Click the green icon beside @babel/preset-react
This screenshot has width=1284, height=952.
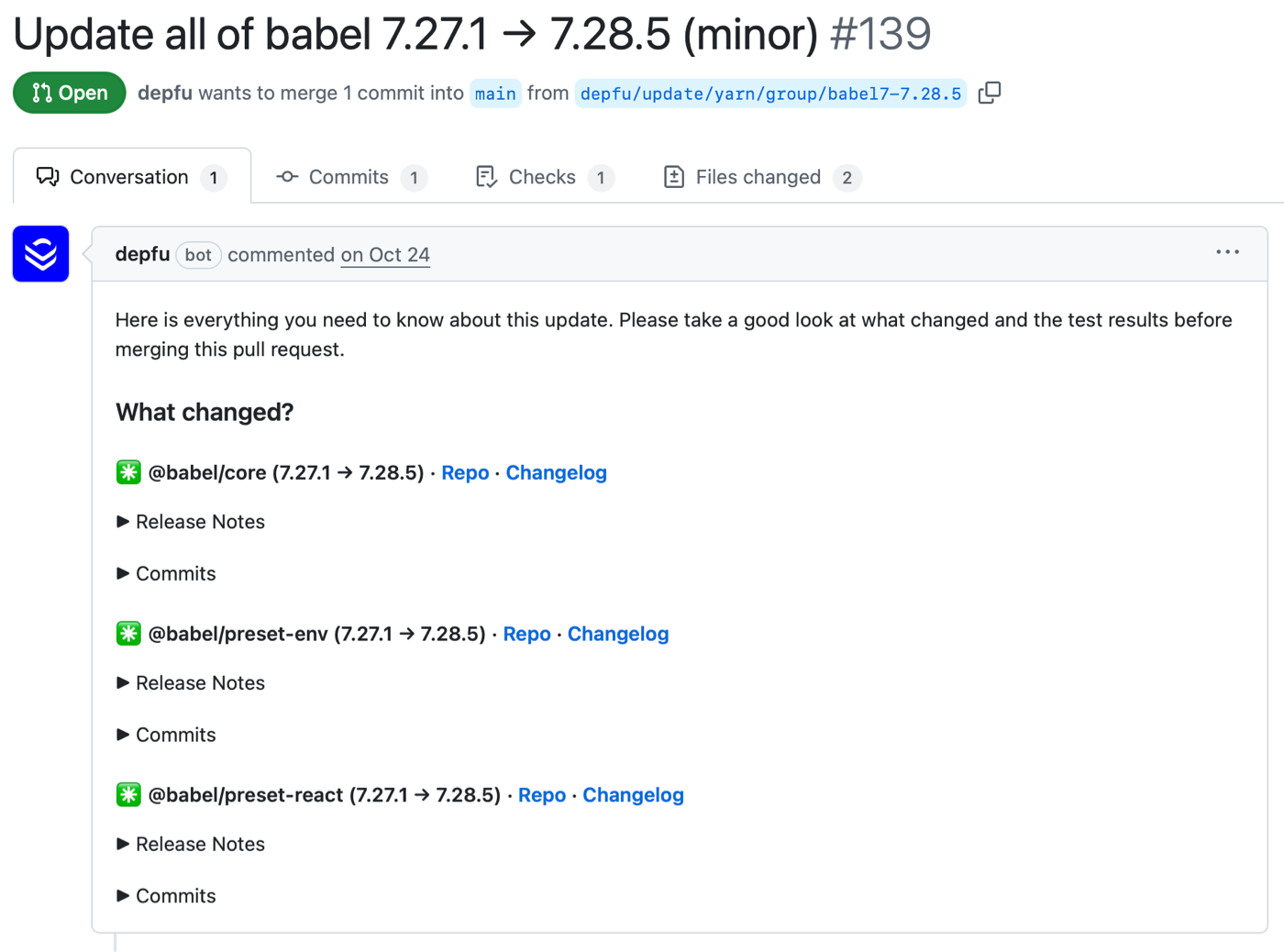[x=128, y=795]
